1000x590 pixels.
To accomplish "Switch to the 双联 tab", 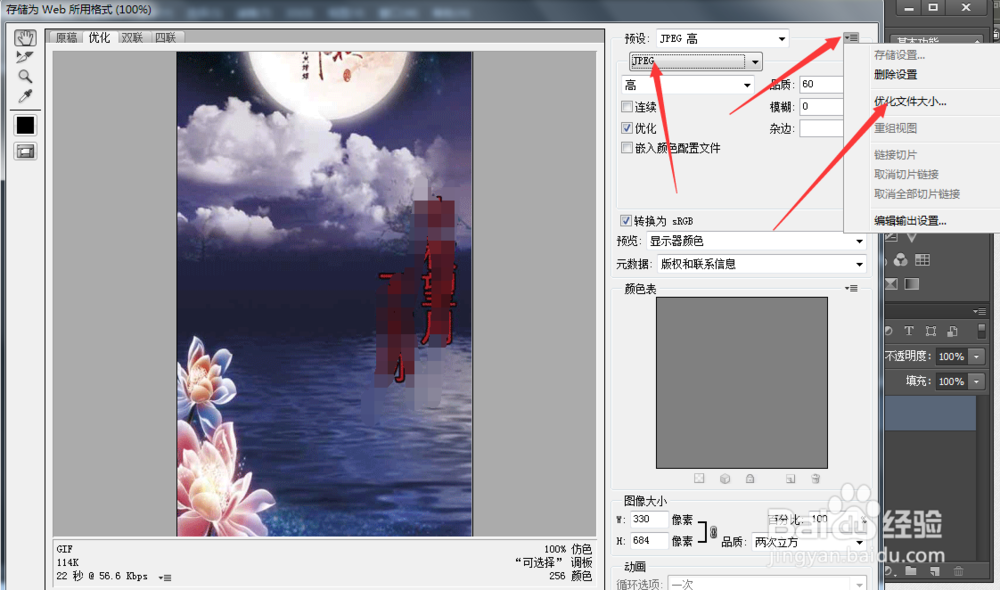I will click(x=130, y=37).
